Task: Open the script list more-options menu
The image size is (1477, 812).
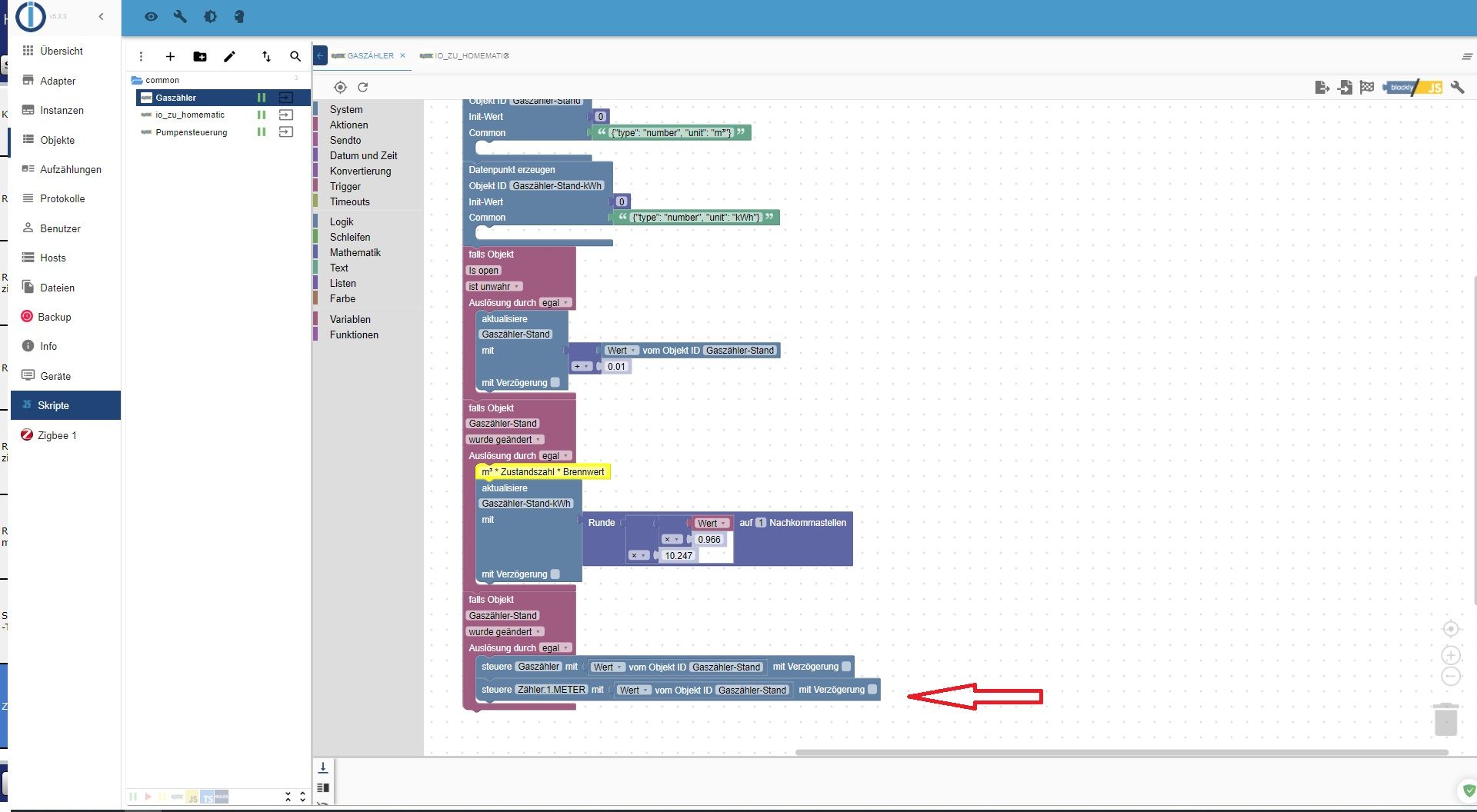Action: tap(141, 56)
